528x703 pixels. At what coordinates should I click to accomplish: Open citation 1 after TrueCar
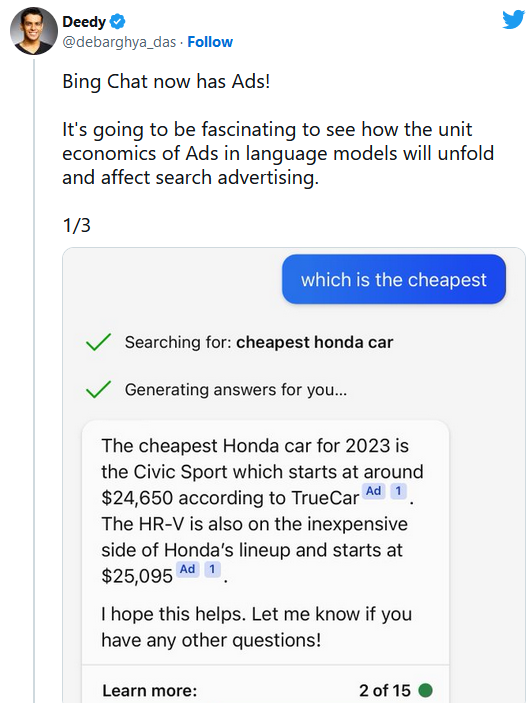(x=398, y=491)
